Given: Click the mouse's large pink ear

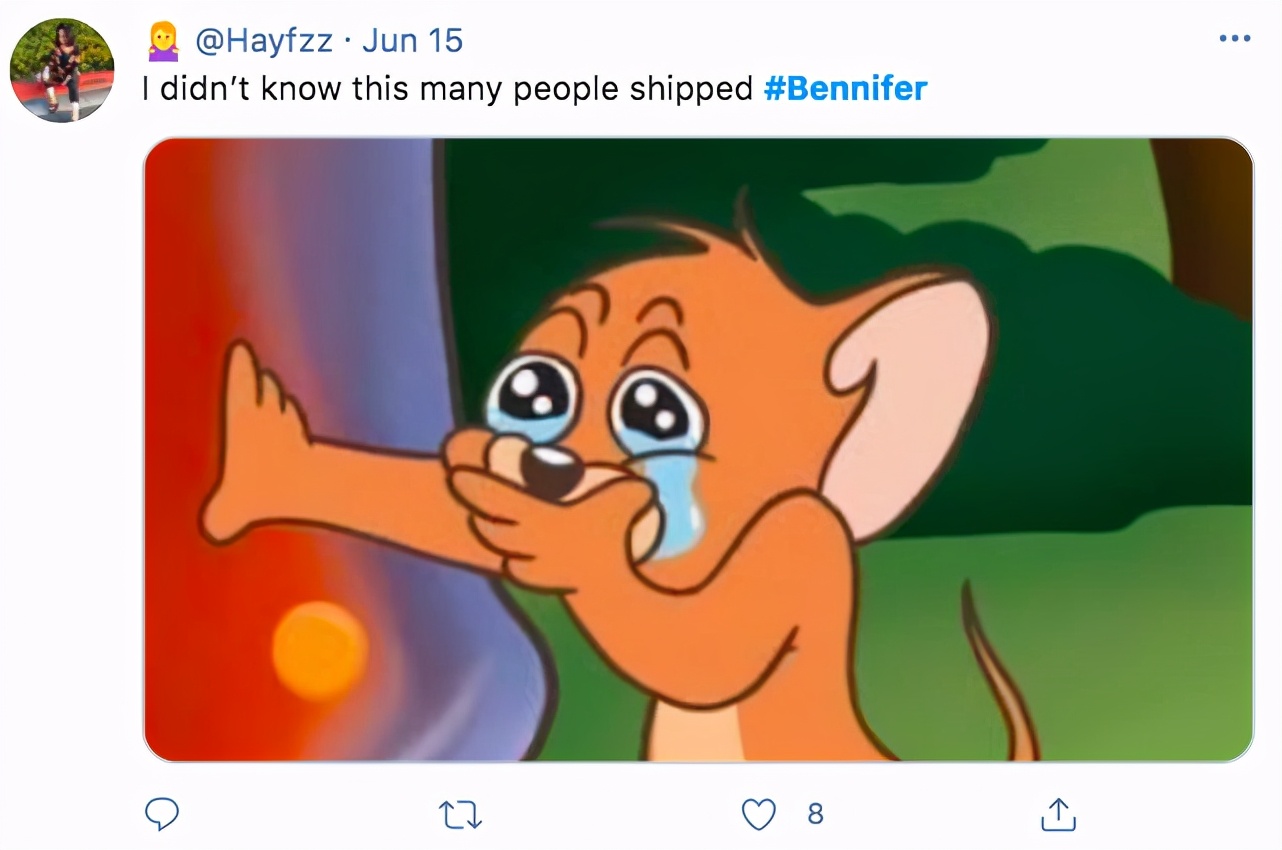Looking at the screenshot, I should pyautogui.click(x=910, y=380).
